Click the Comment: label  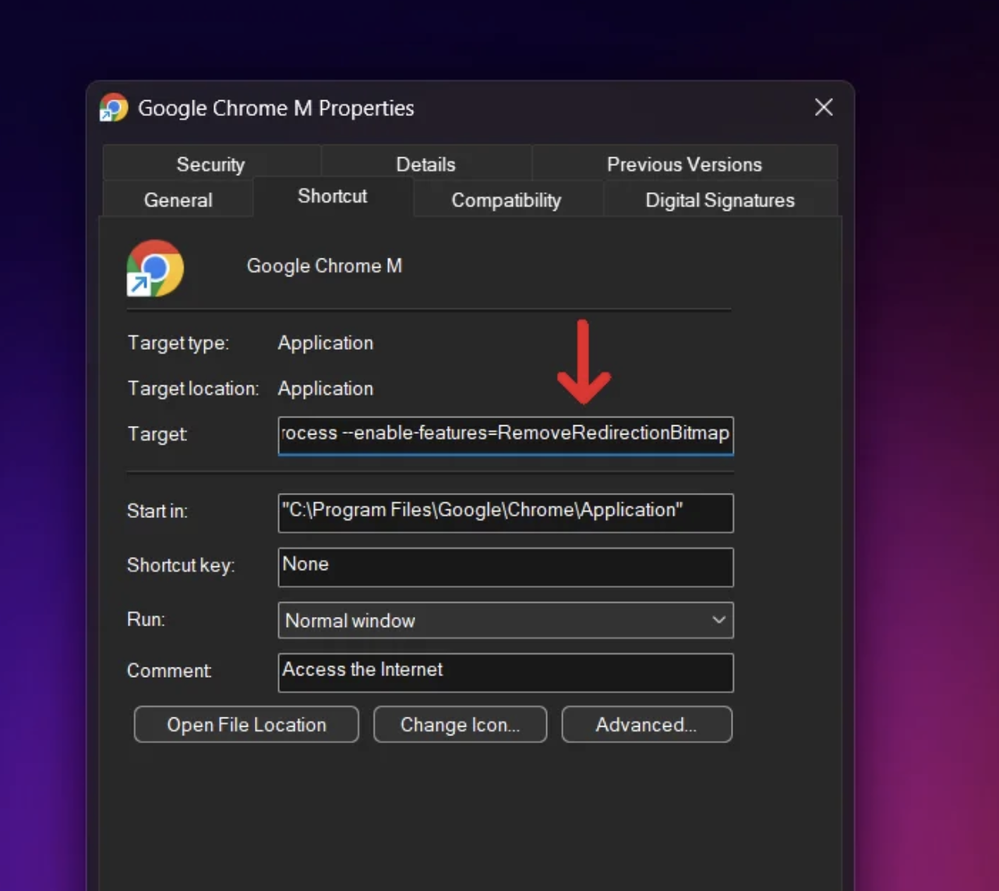[169, 670]
